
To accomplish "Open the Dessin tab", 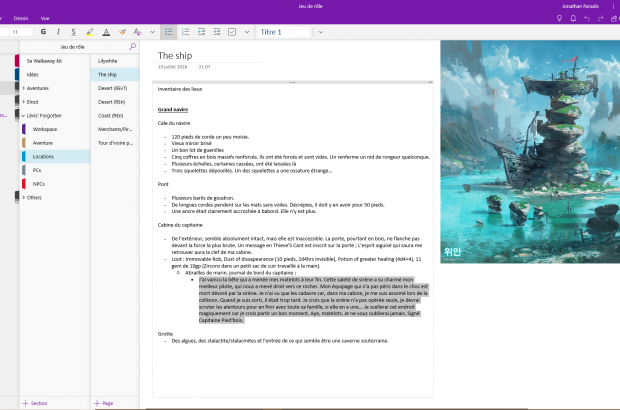I will (21, 18).
